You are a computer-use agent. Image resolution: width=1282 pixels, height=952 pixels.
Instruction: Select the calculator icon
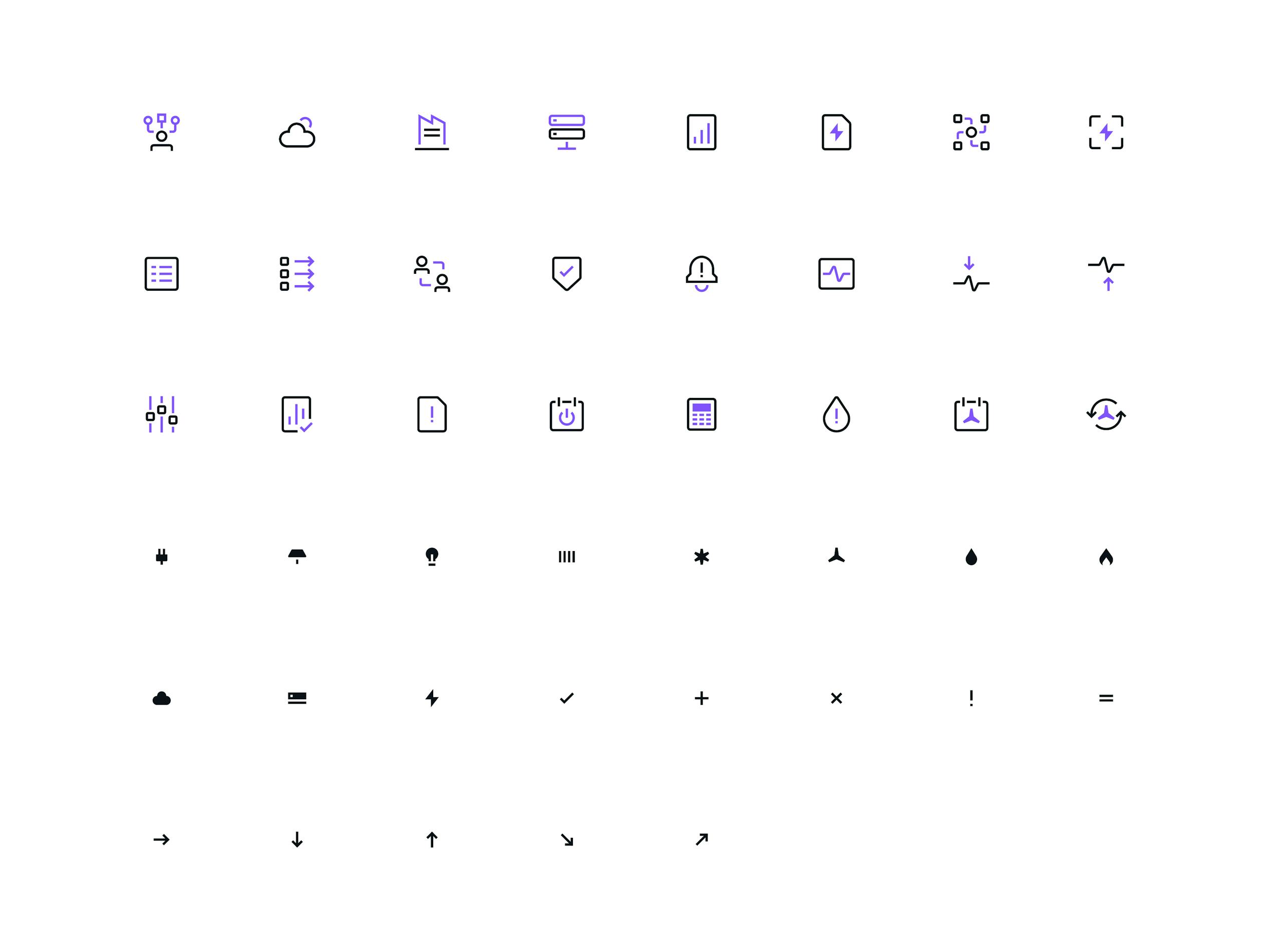point(702,414)
